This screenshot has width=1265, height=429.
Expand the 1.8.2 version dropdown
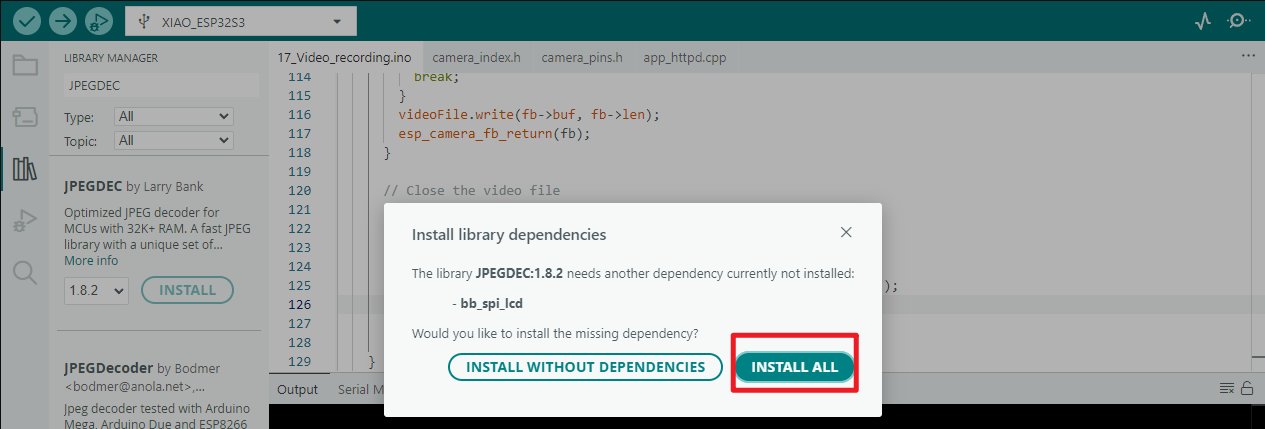[96, 290]
